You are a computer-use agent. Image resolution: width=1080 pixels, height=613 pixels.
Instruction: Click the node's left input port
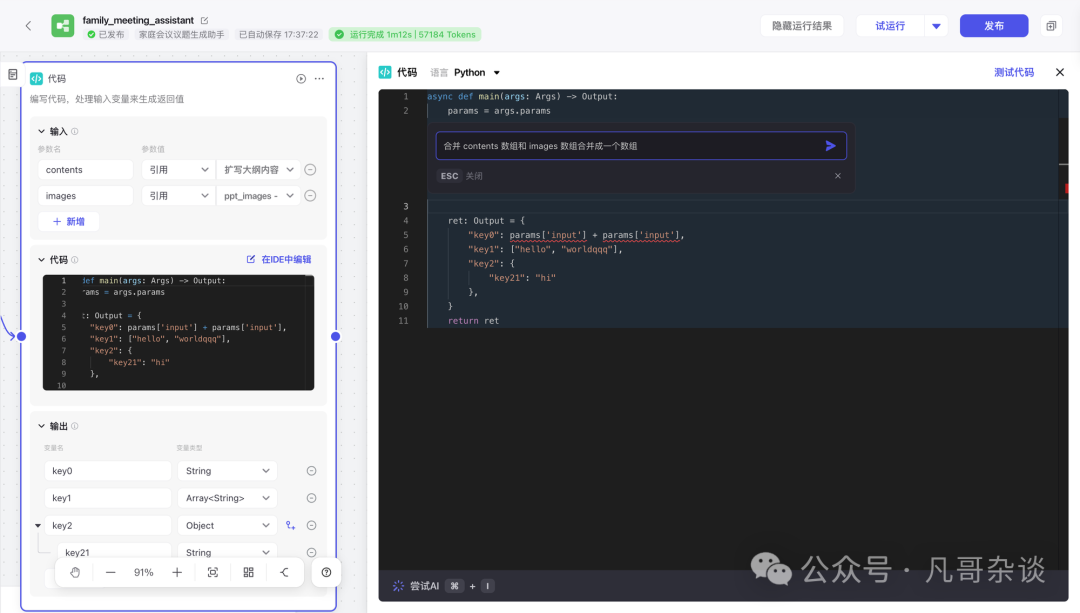point(21,337)
